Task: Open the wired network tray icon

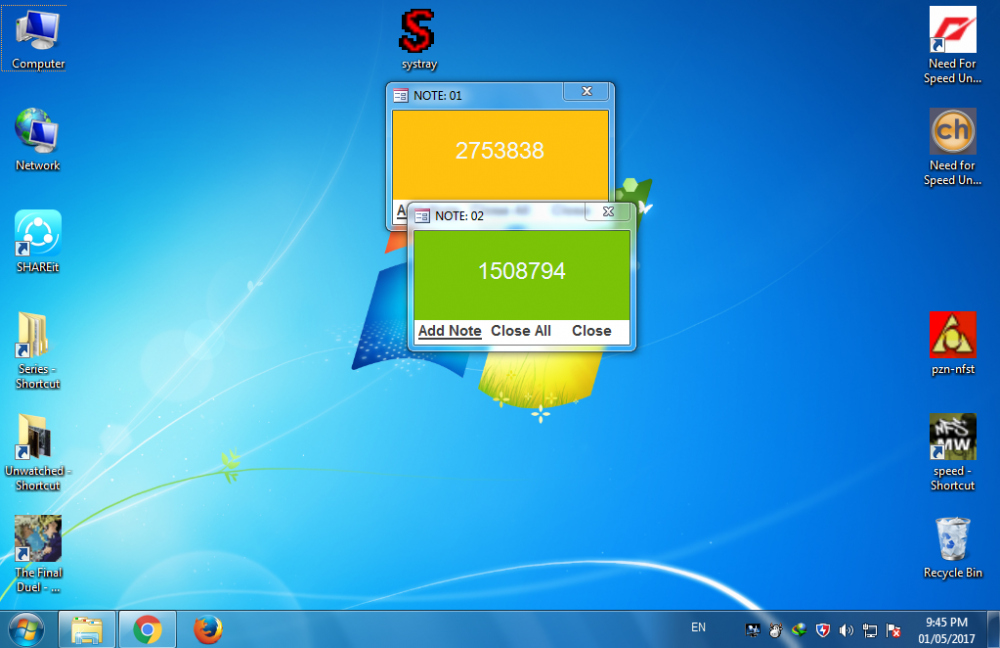Action: [x=870, y=630]
